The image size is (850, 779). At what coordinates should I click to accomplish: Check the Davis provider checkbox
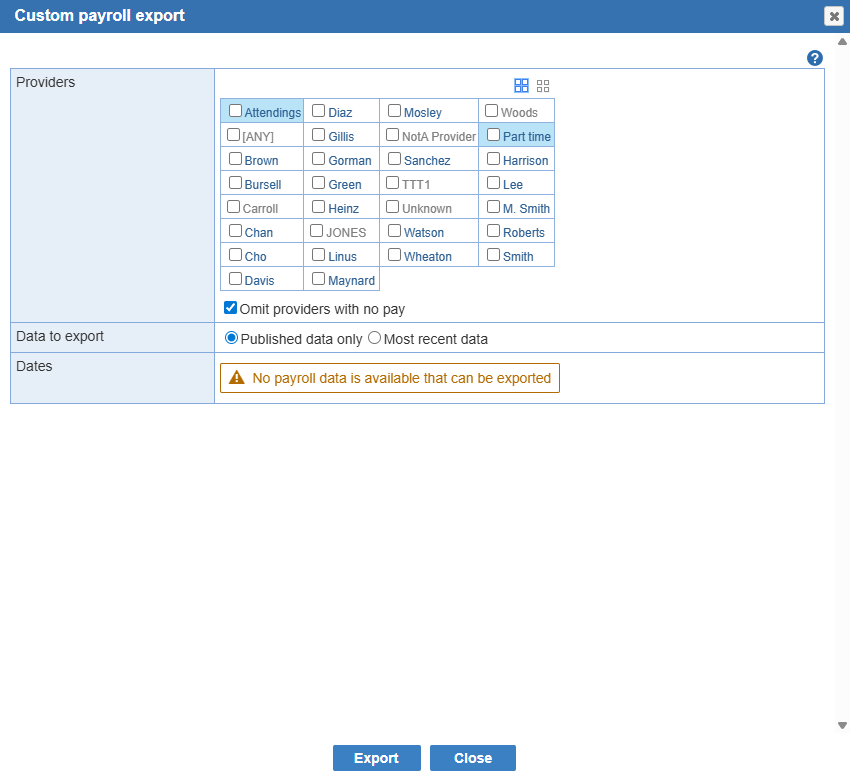[235, 279]
